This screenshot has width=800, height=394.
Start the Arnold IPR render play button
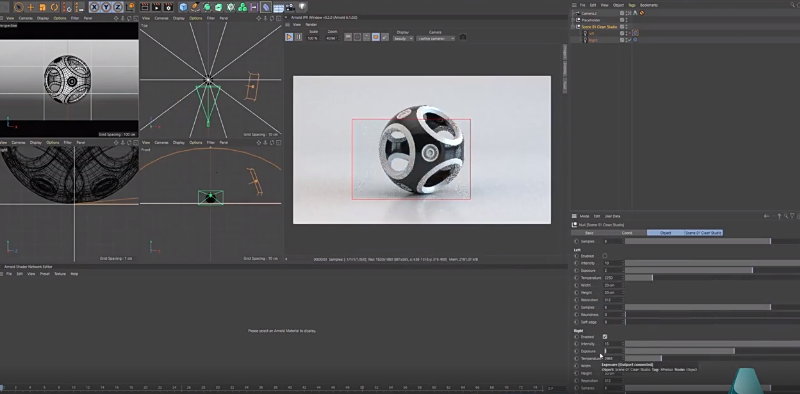(289, 37)
